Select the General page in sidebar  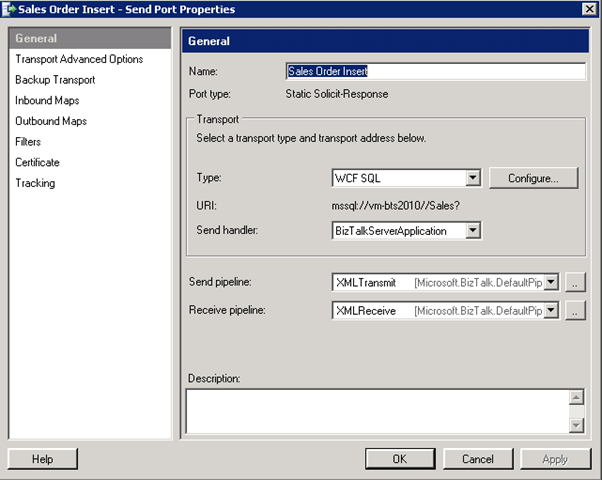90,38
